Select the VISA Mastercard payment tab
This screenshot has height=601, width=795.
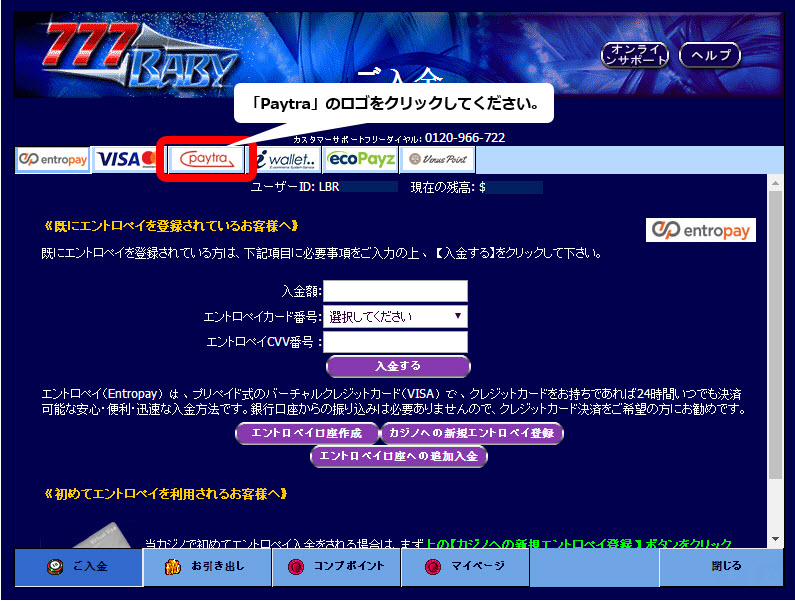[127, 160]
